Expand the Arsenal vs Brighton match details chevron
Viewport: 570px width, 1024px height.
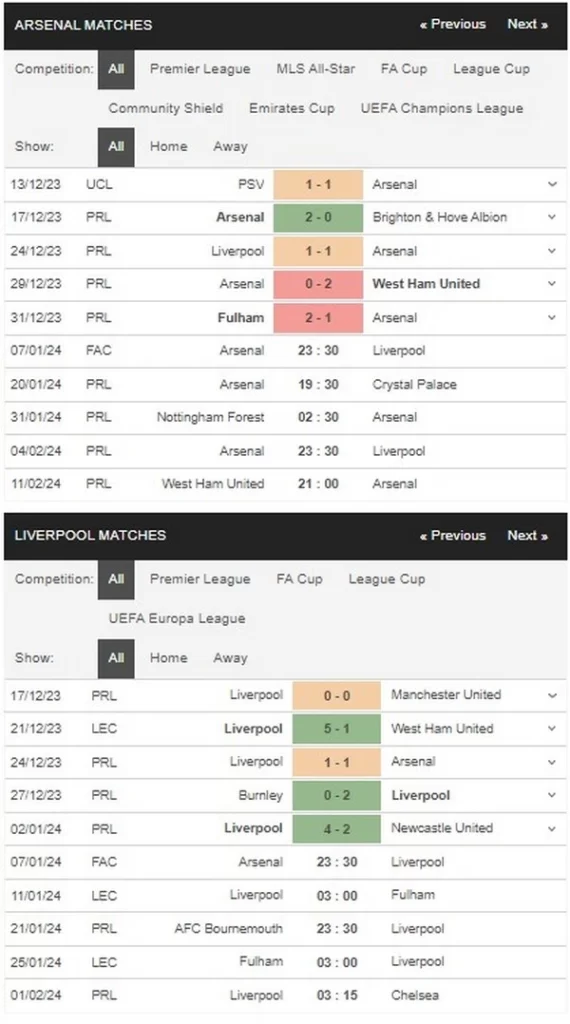(x=552, y=217)
